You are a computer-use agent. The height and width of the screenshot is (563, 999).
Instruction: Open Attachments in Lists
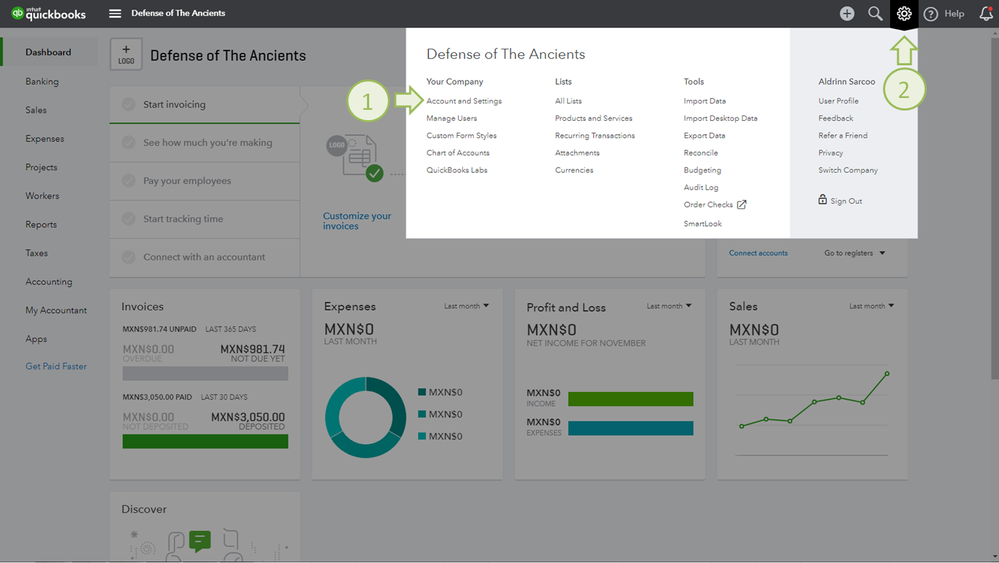(577, 153)
